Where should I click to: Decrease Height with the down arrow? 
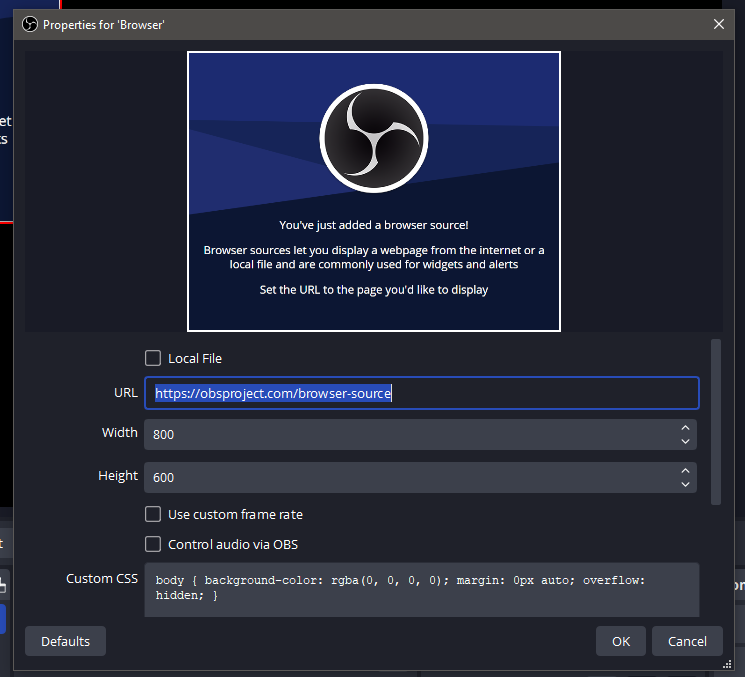click(685, 484)
